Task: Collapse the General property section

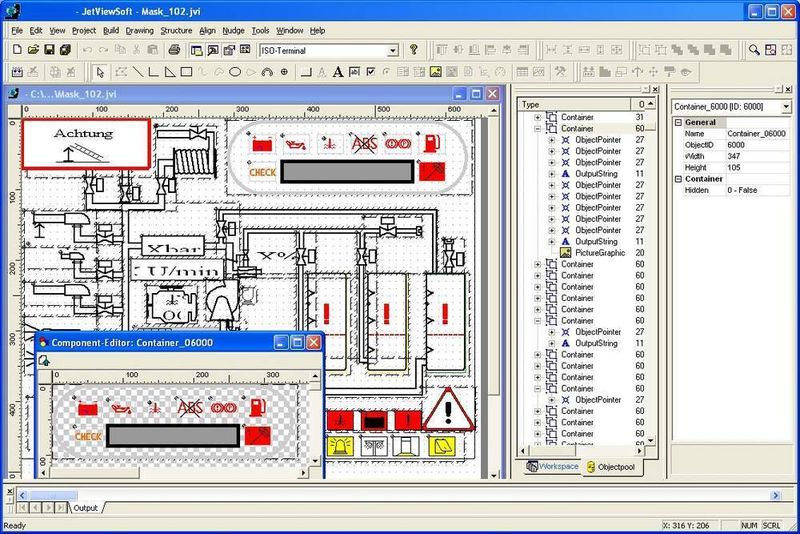Action: coord(679,122)
